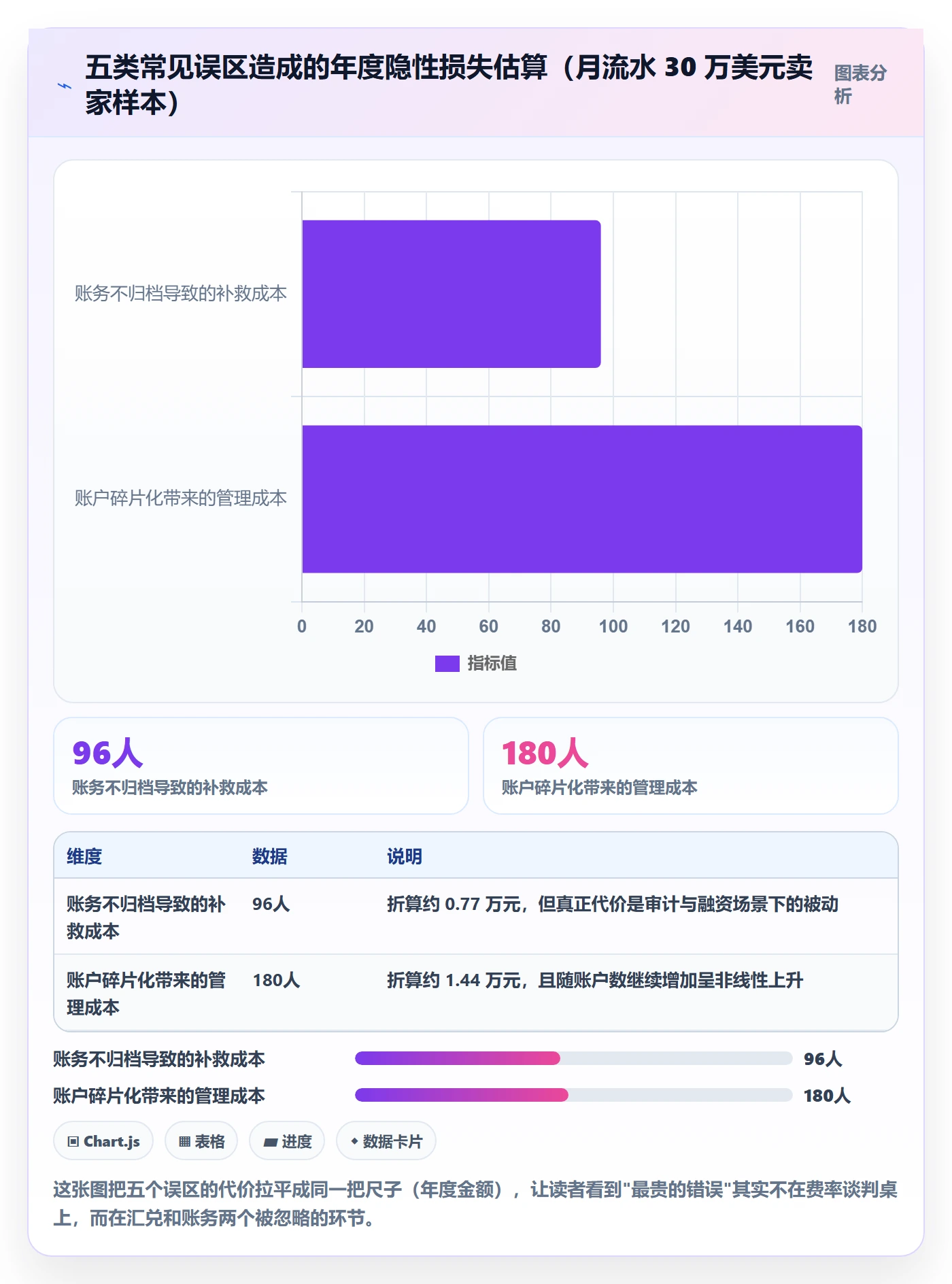
Task: Select the 进度 tag chip
Action: [x=287, y=1141]
